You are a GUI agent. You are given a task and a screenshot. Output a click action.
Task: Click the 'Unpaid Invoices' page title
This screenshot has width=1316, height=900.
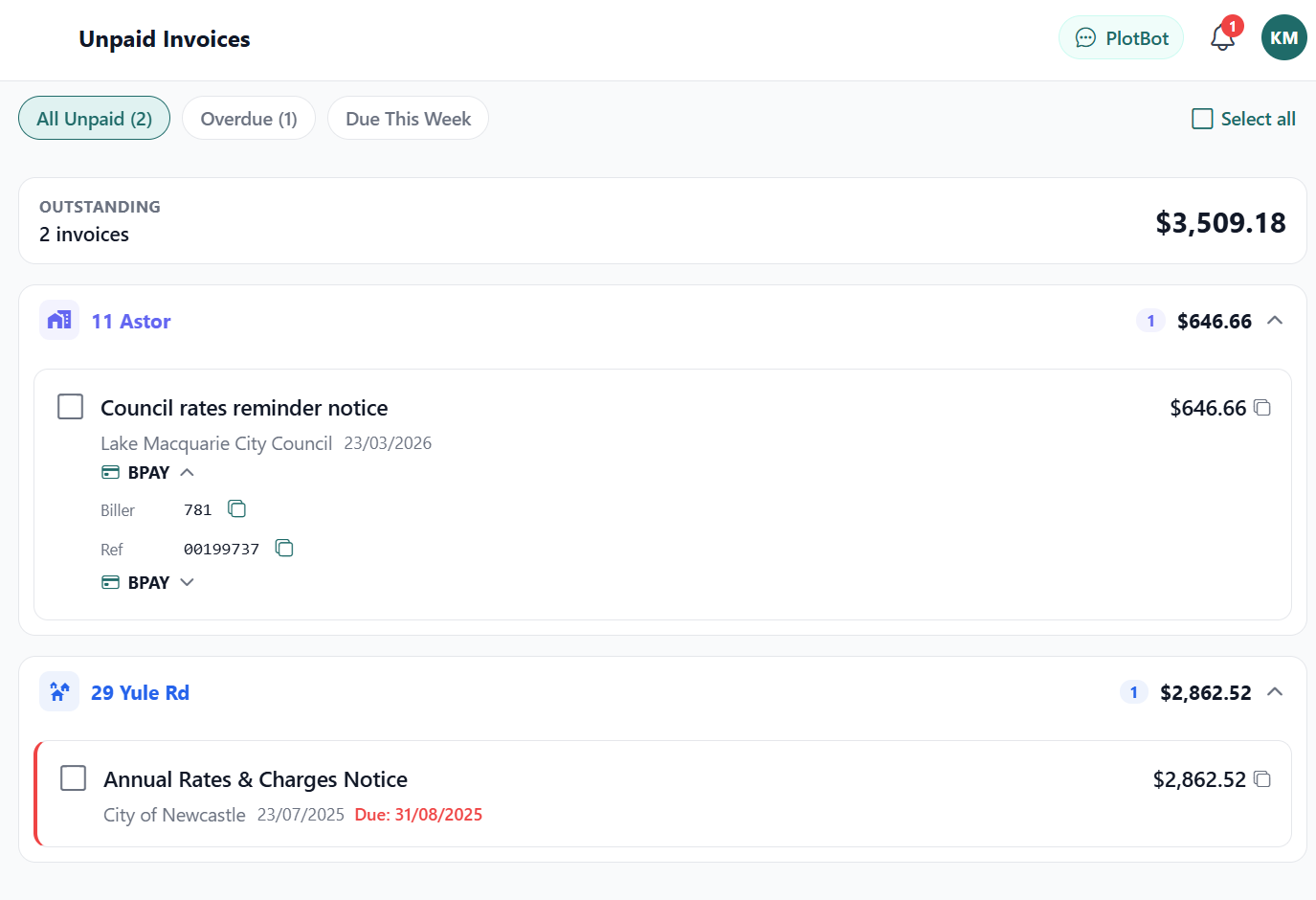point(165,39)
